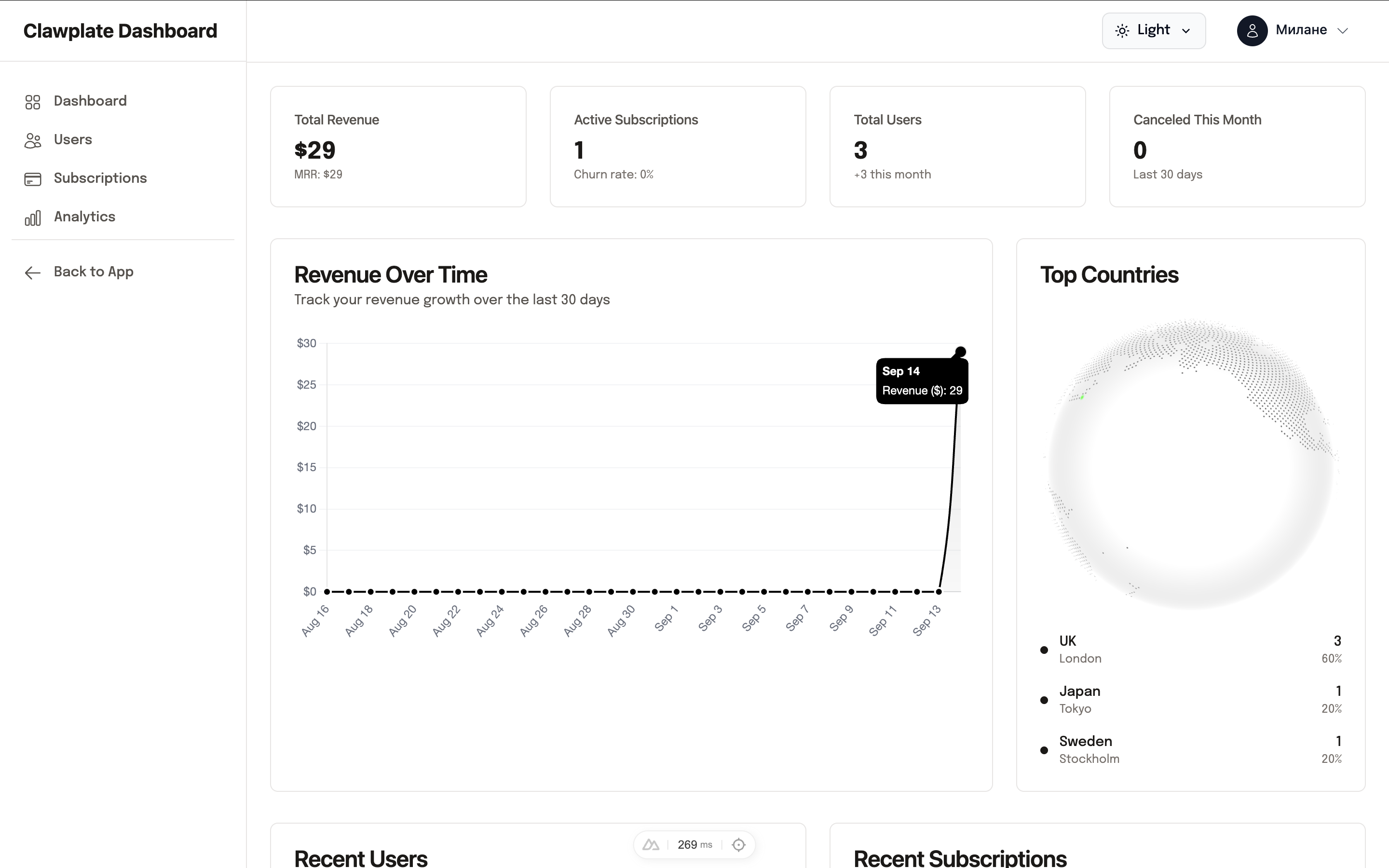The width and height of the screenshot is (1389, 868).
Task: Click the Total Revenue stat card
Action: (398, 147)
